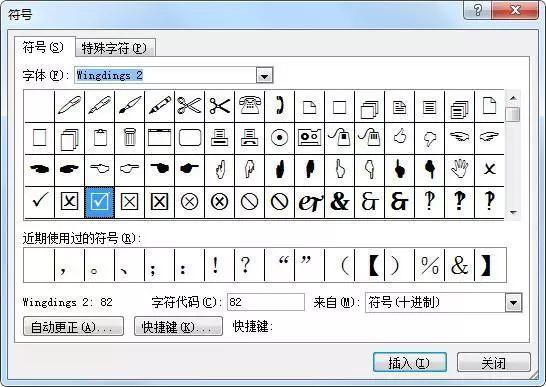Switch to the 特殊字符 tab
The image size is (546, 387).
(x=115, y=48)
